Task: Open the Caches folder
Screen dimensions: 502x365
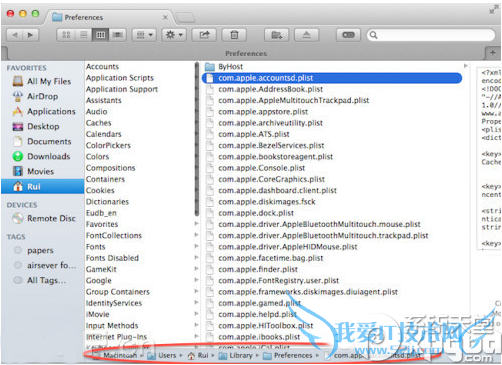Action: pyautogui.click(x=99, y=123)
